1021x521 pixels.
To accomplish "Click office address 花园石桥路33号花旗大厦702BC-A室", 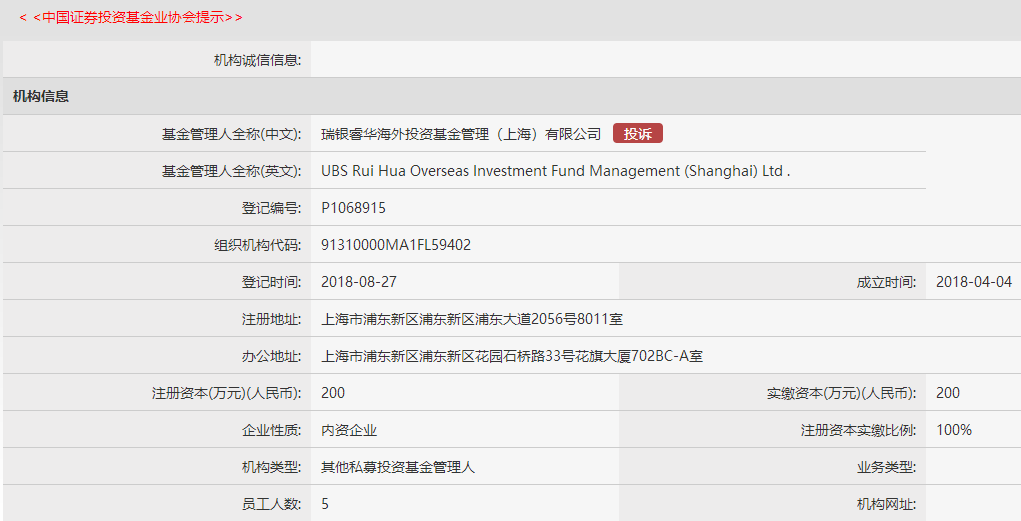I will pyautogui.click(x=589, y=356).
